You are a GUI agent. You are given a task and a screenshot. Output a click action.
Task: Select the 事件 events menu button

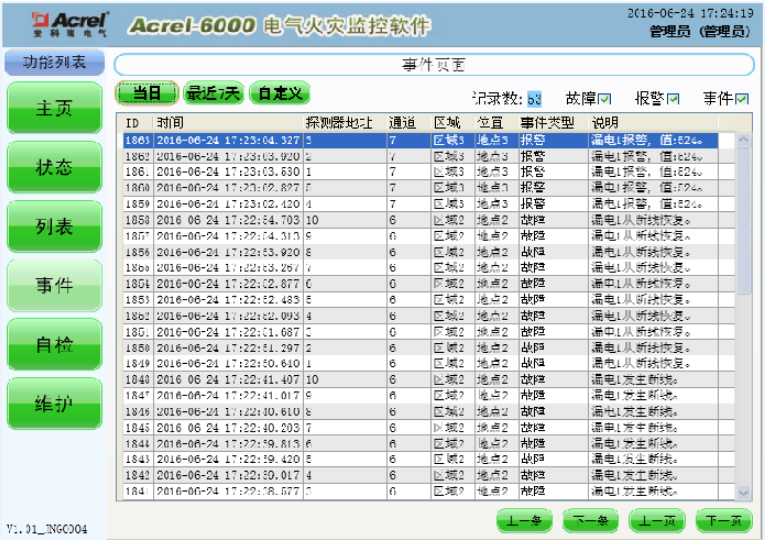pyautogui.click(x=54, y=285)
